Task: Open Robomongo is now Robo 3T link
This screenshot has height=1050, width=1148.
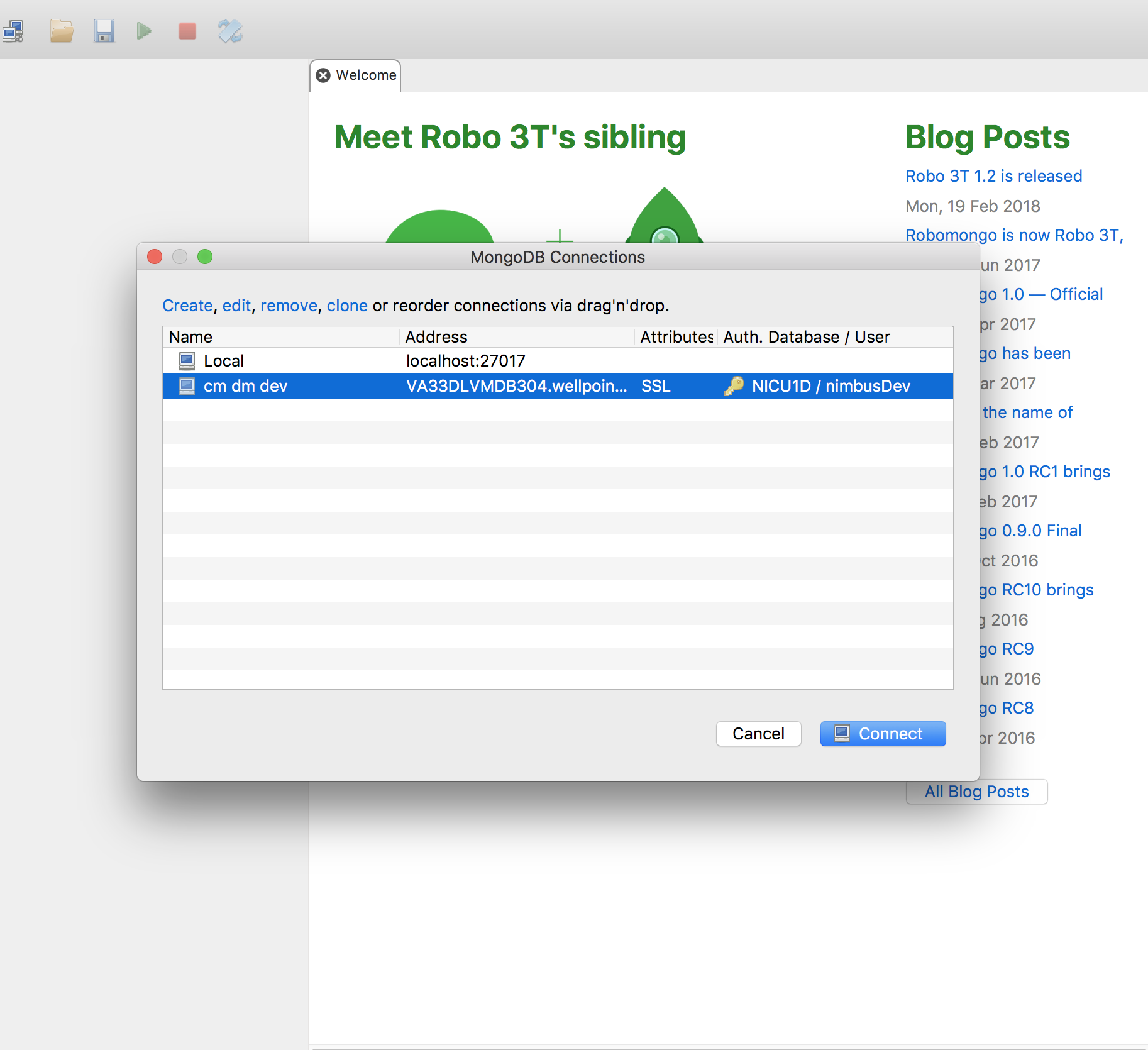Action: (1014, 235)
